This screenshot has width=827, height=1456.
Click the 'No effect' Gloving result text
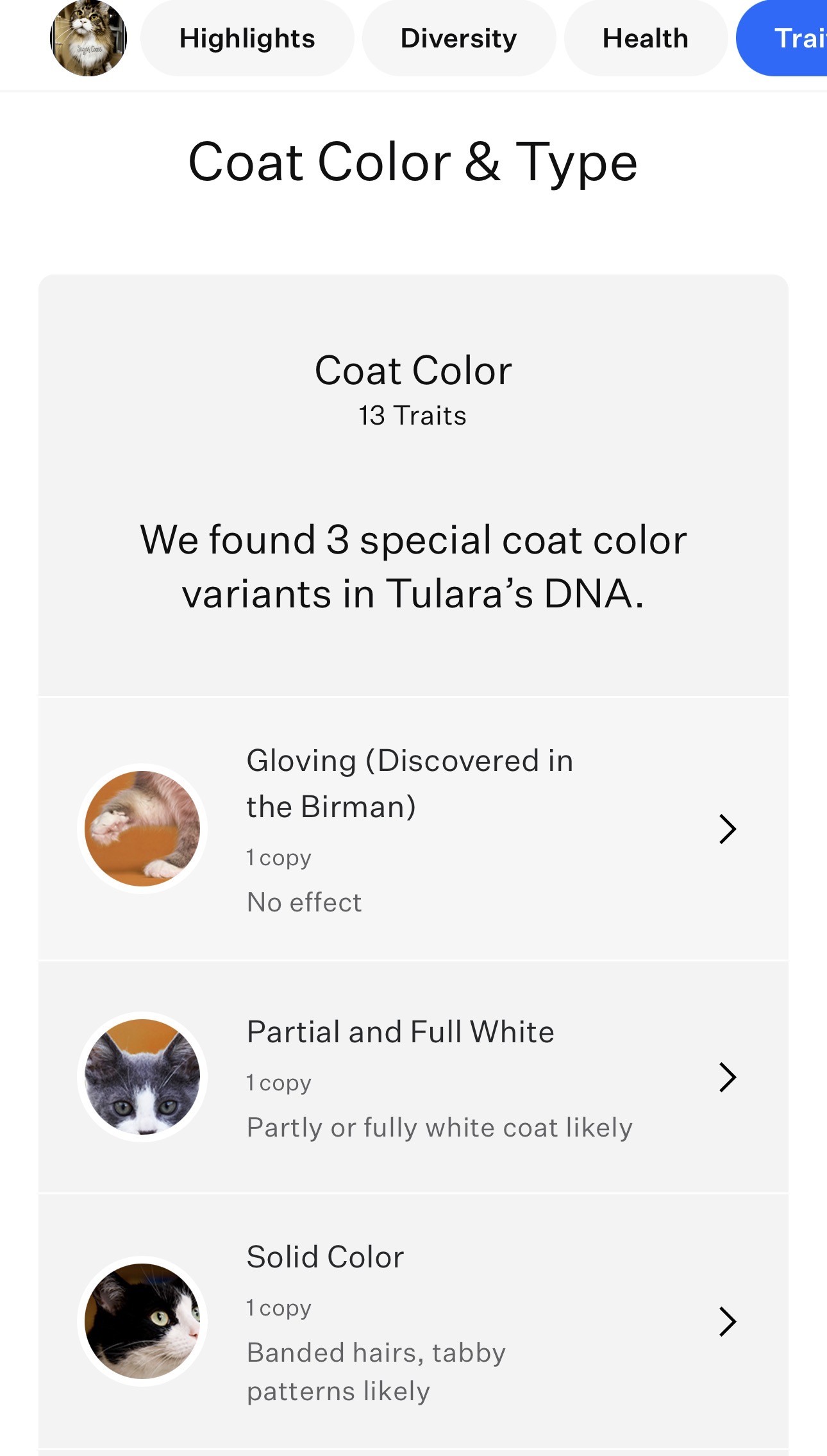pos(305,902)
